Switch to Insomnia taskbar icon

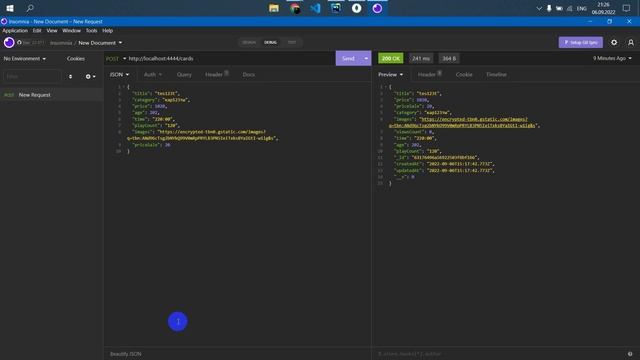coord(377,8)
